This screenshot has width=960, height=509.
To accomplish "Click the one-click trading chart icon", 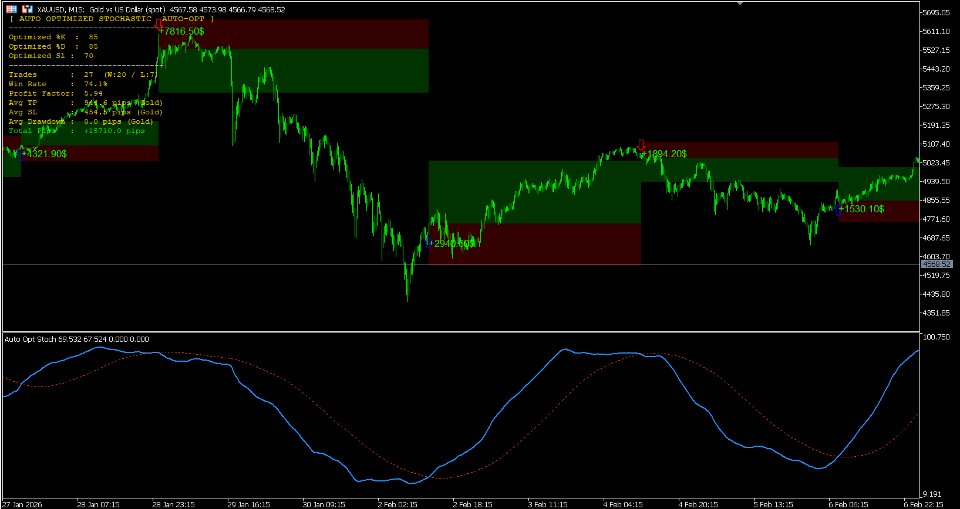I will pyautogui.click(x=26, y=10).
